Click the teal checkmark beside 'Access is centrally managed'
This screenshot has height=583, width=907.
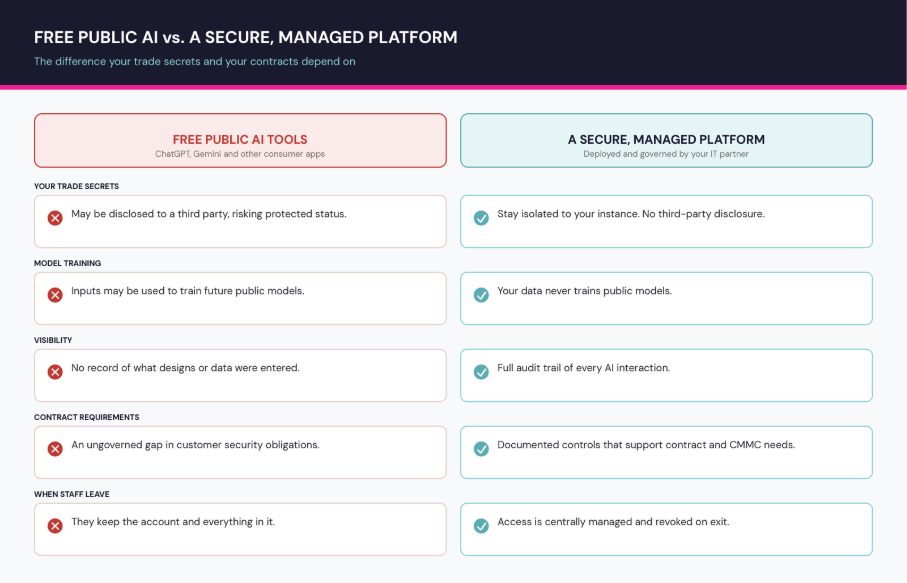481,526
